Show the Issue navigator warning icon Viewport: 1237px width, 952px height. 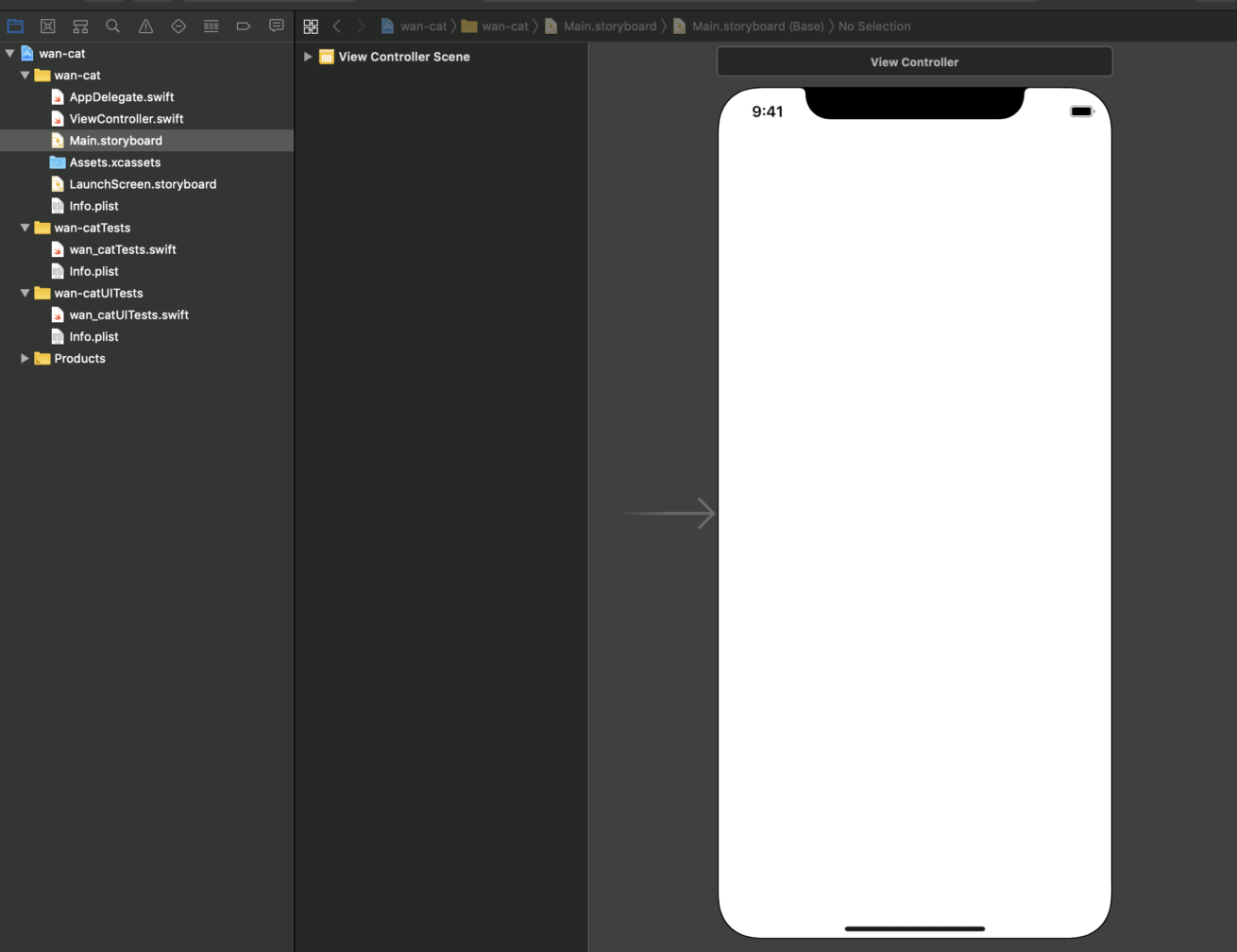(x=145, y=26)
